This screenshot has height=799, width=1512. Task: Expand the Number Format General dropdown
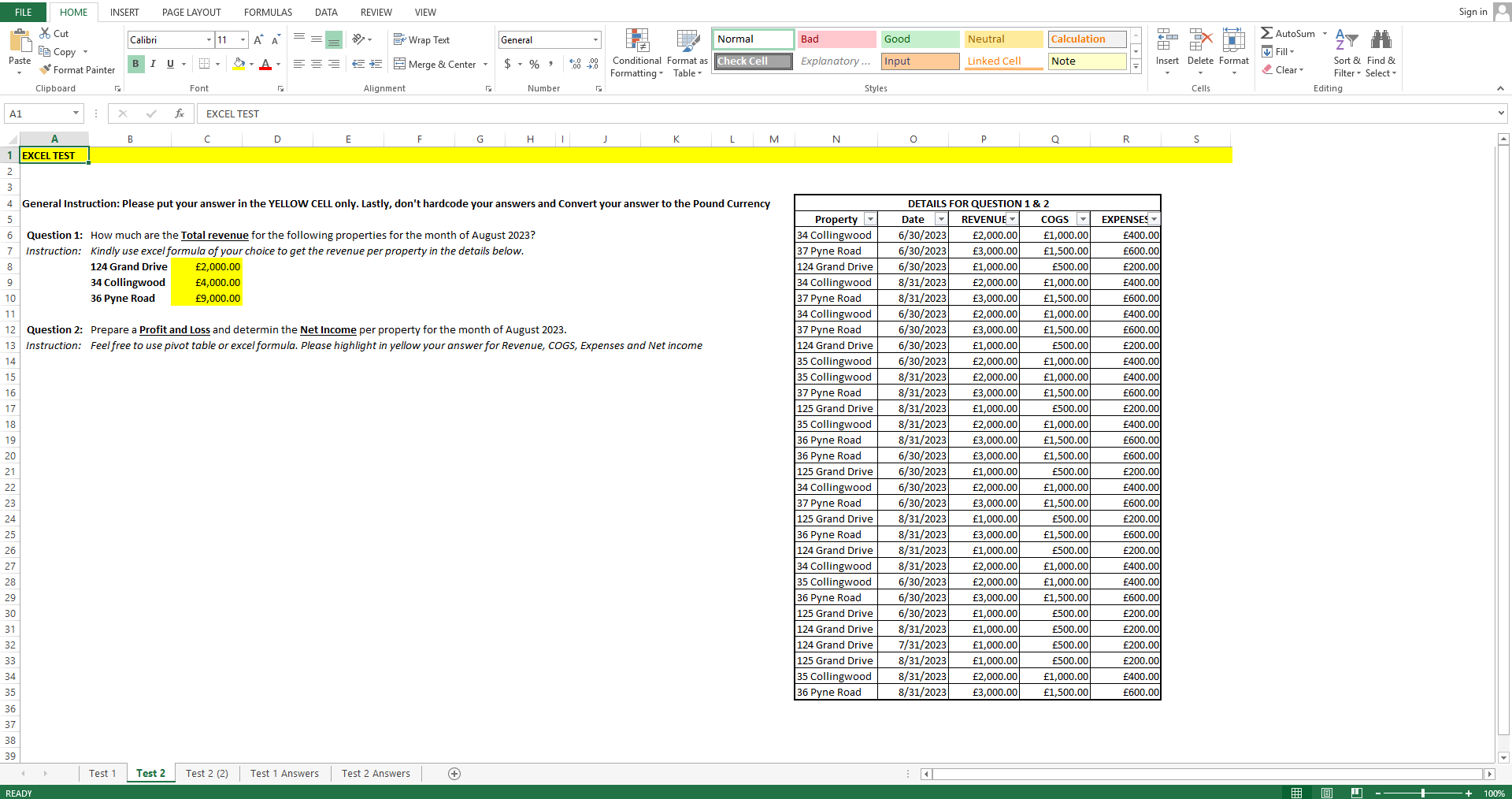pyautogui.click(x=595, y=40)
